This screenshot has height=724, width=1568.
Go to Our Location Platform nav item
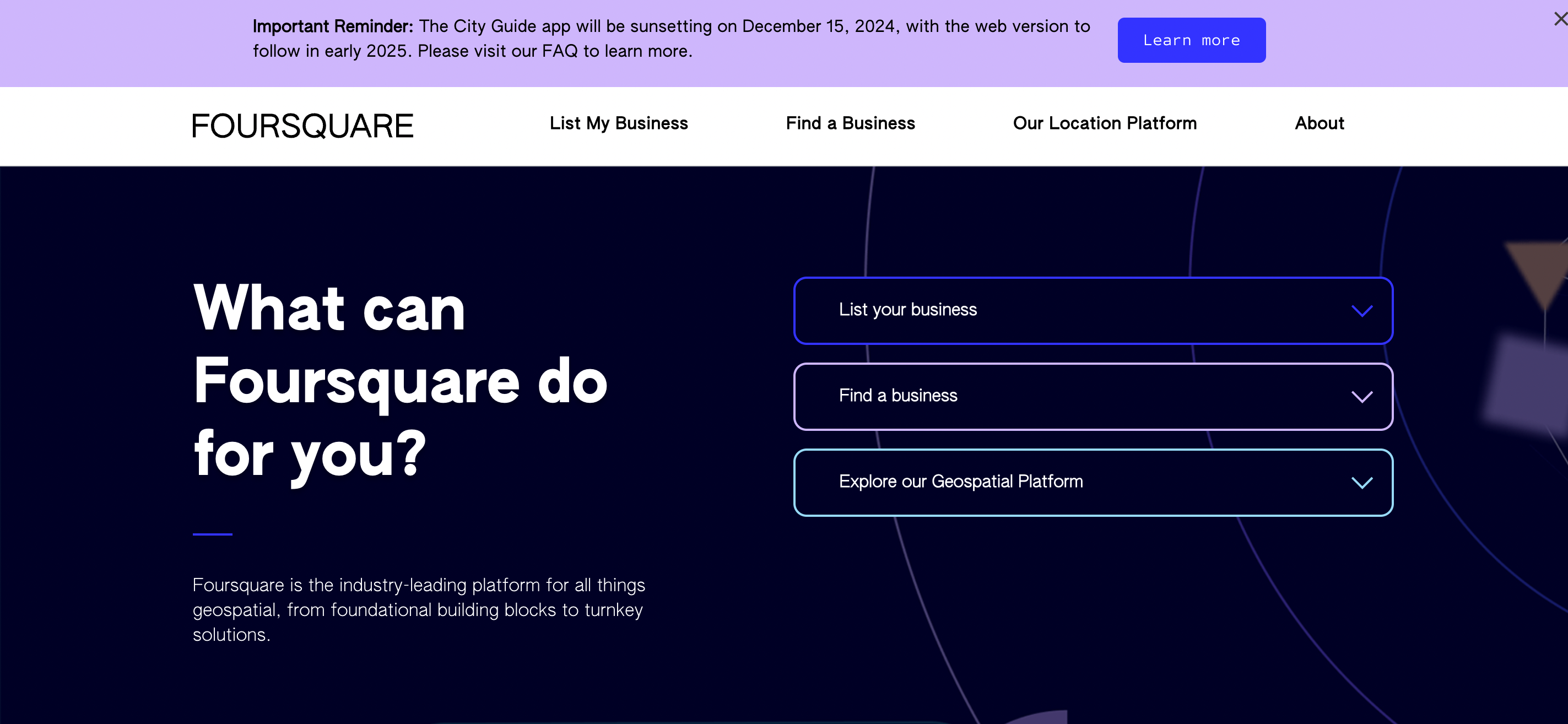1104,123
